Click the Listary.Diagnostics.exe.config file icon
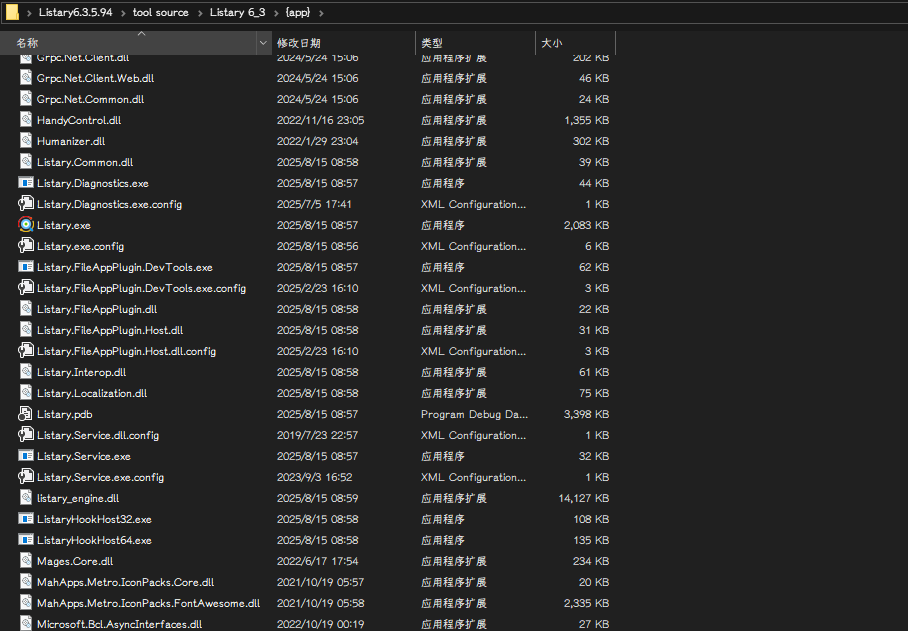 [26, 204]
